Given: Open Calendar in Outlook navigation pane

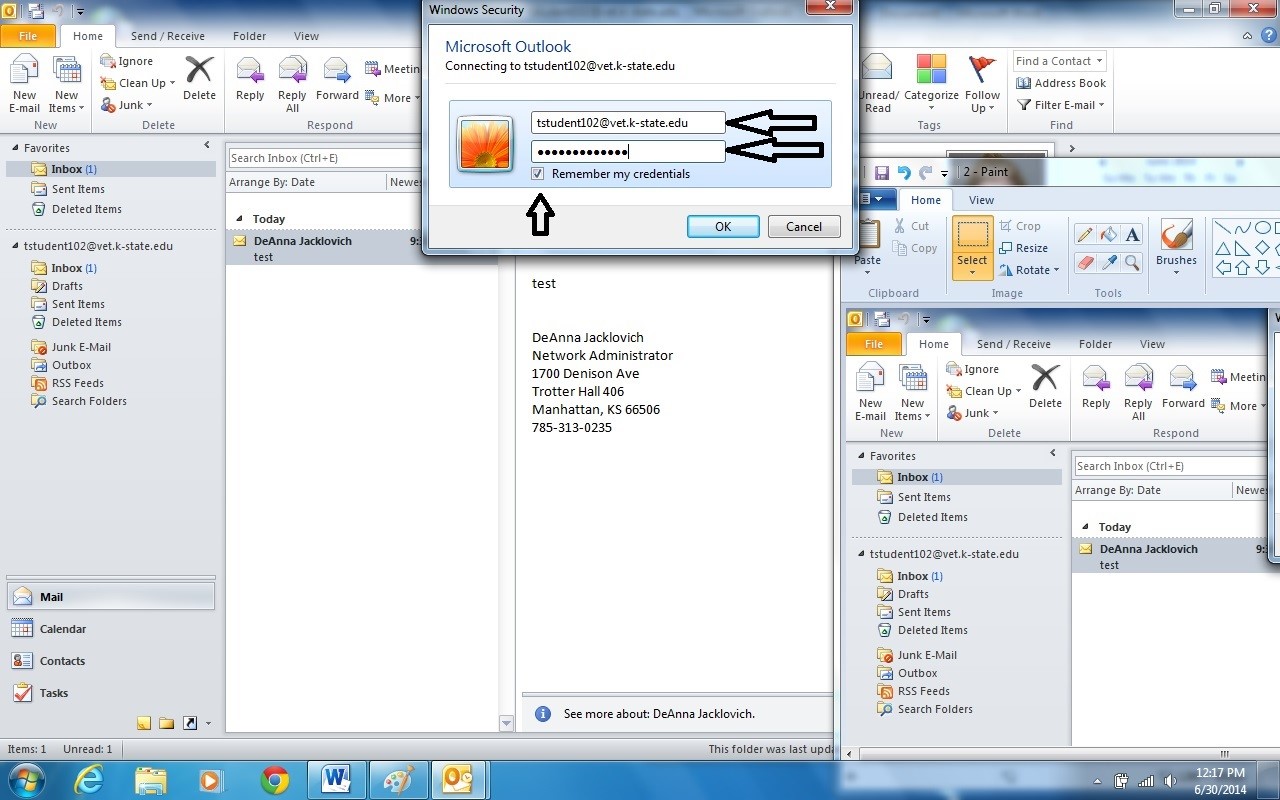Looking at the screenshot, I should tap(110, 629).
